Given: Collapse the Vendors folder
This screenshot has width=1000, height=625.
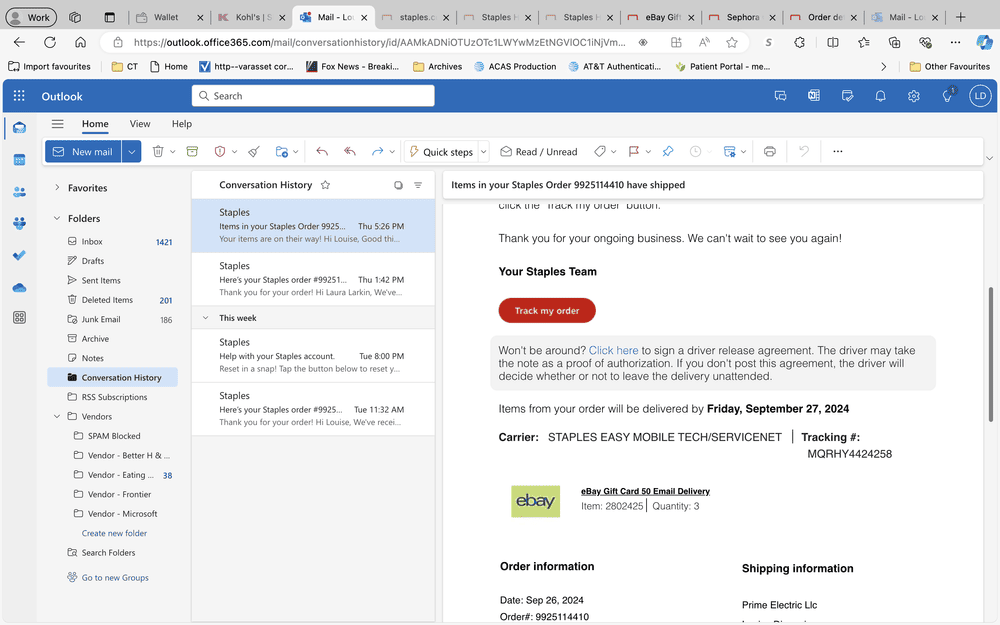Looking at the screenshot, I should (x=57, y=416).
